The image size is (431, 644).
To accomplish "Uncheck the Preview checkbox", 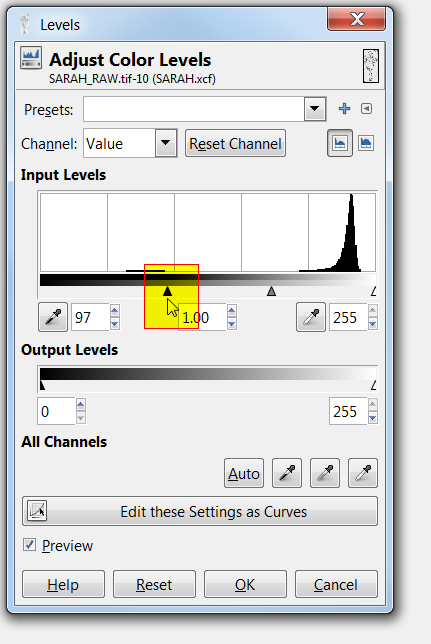I will tap(29, 545).
